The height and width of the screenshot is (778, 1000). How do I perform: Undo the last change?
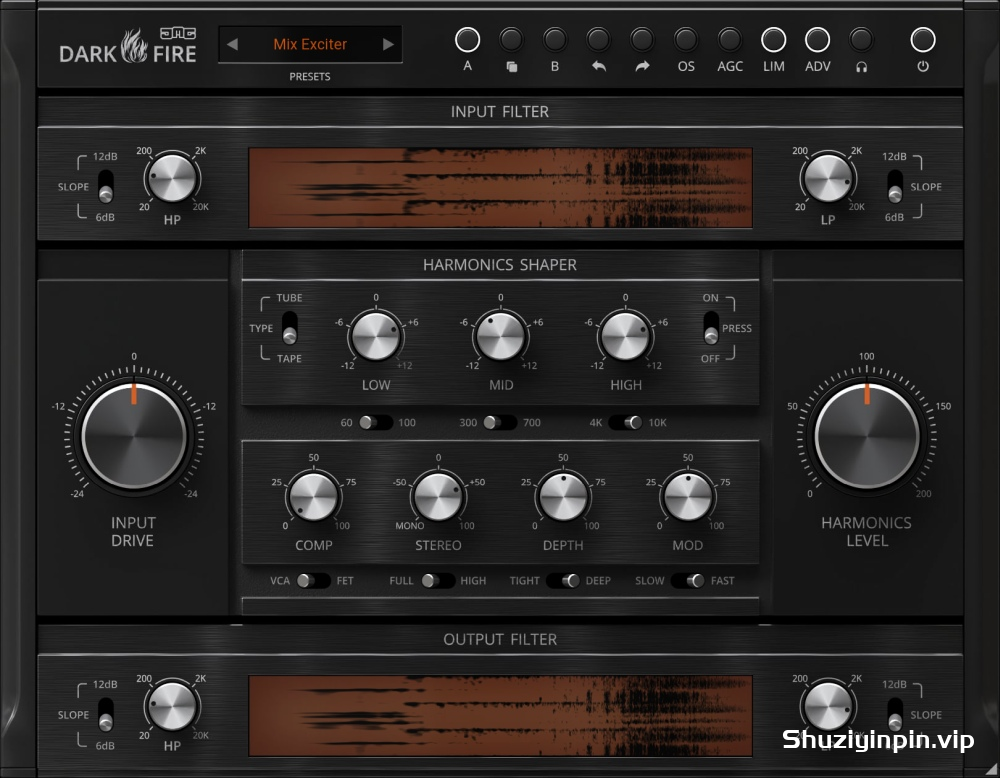click(x=598, y=40)
